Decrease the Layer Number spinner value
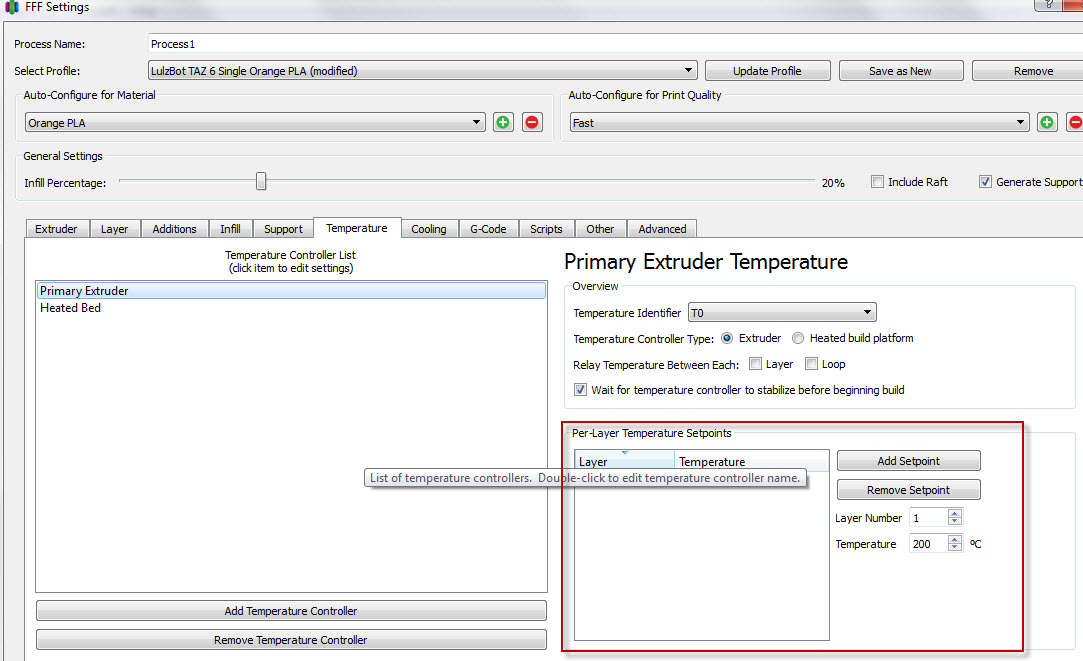Screen dimensions: 1083x661 (x=955, y=521)
